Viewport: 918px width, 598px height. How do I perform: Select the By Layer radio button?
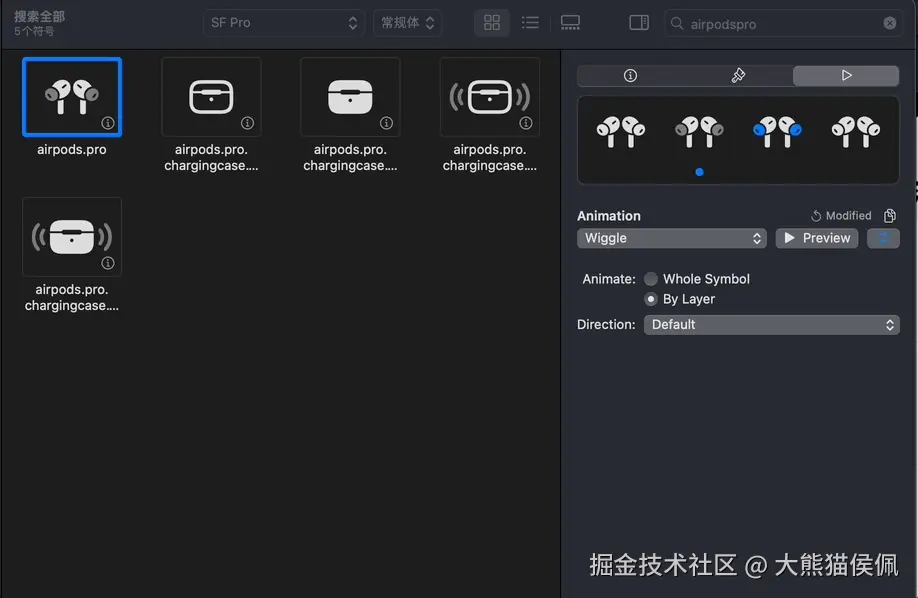coord(650,299)
